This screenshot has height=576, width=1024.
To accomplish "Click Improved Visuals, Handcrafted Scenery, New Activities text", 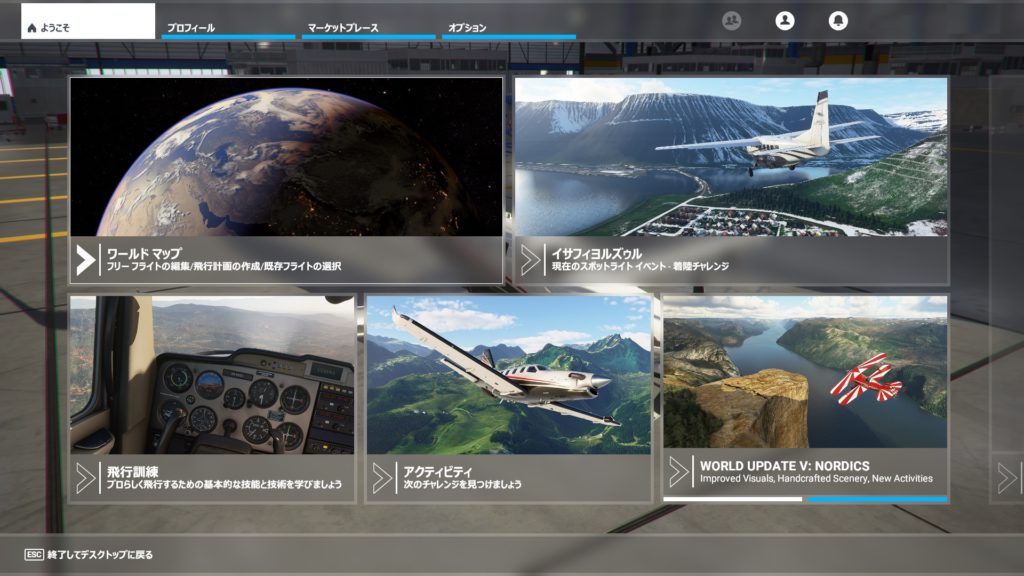I will pyautogui.click(x=816, y=479).
